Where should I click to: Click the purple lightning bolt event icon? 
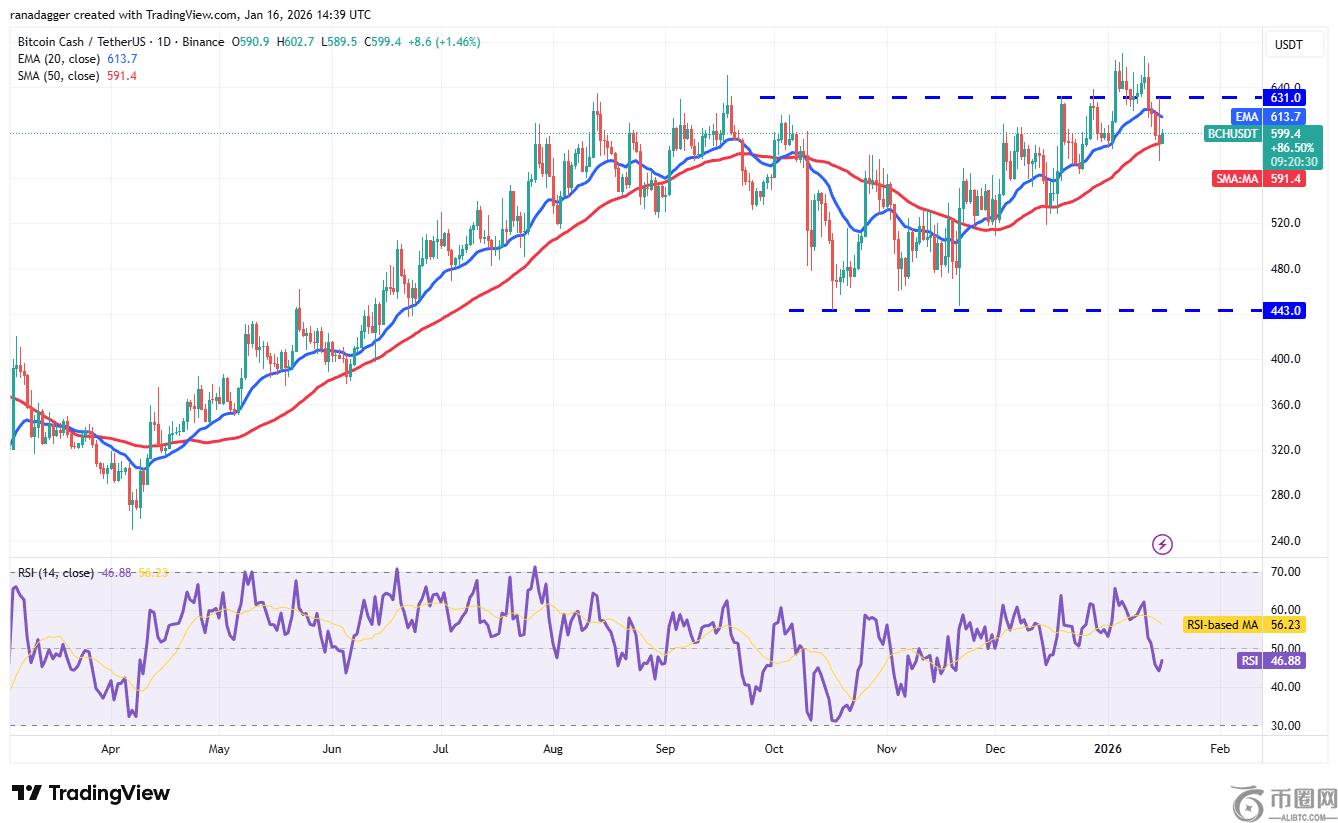click(x=1162, y=544)
